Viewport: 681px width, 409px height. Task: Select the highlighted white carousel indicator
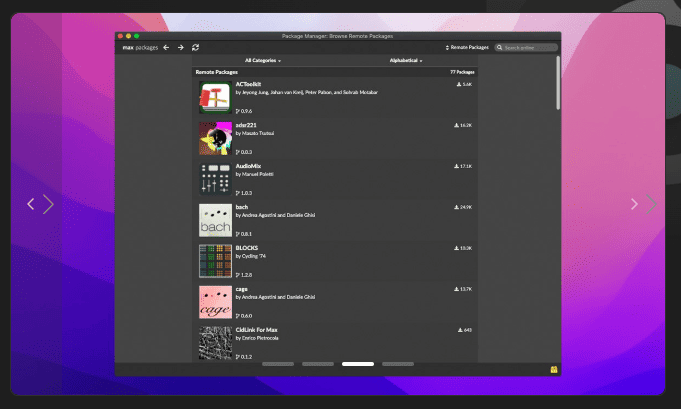358,364
